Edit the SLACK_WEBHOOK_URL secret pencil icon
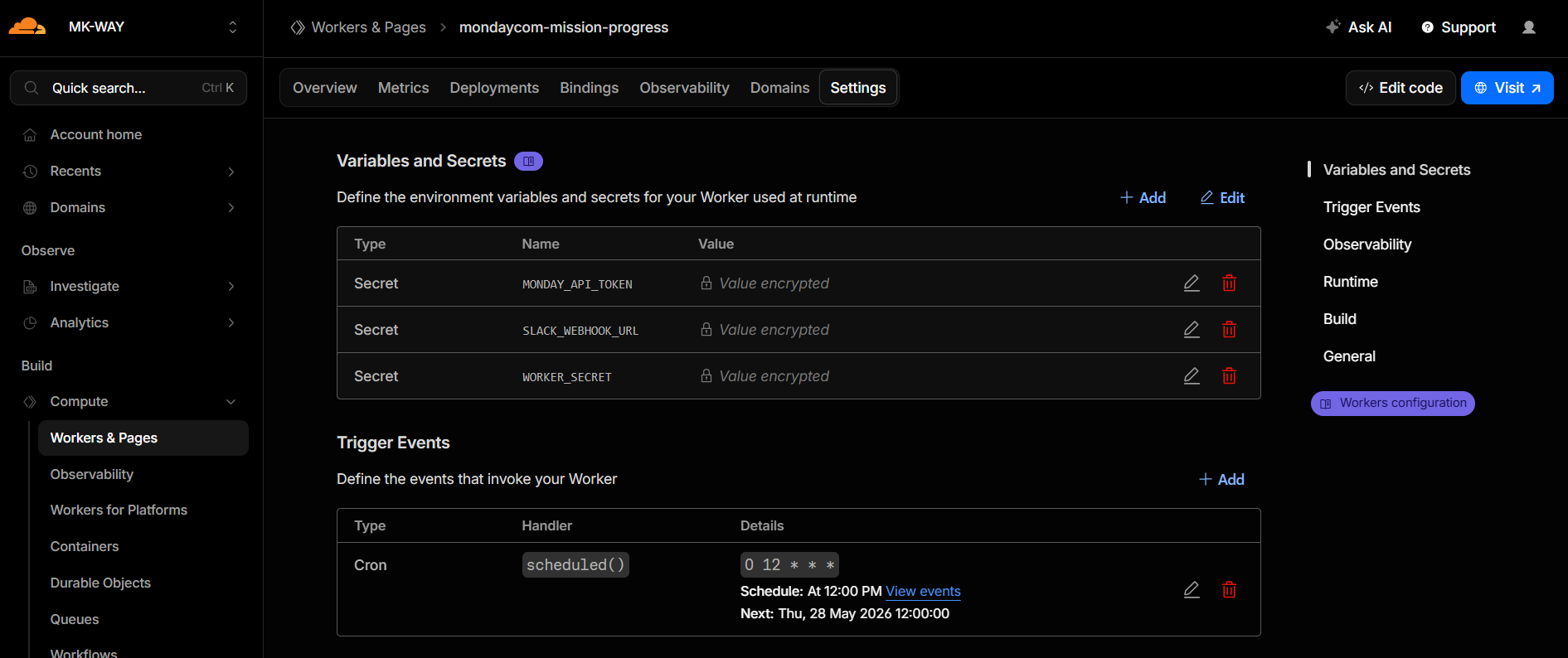Viewport: 1568px width, 658px height. [x=1192, y=330]
